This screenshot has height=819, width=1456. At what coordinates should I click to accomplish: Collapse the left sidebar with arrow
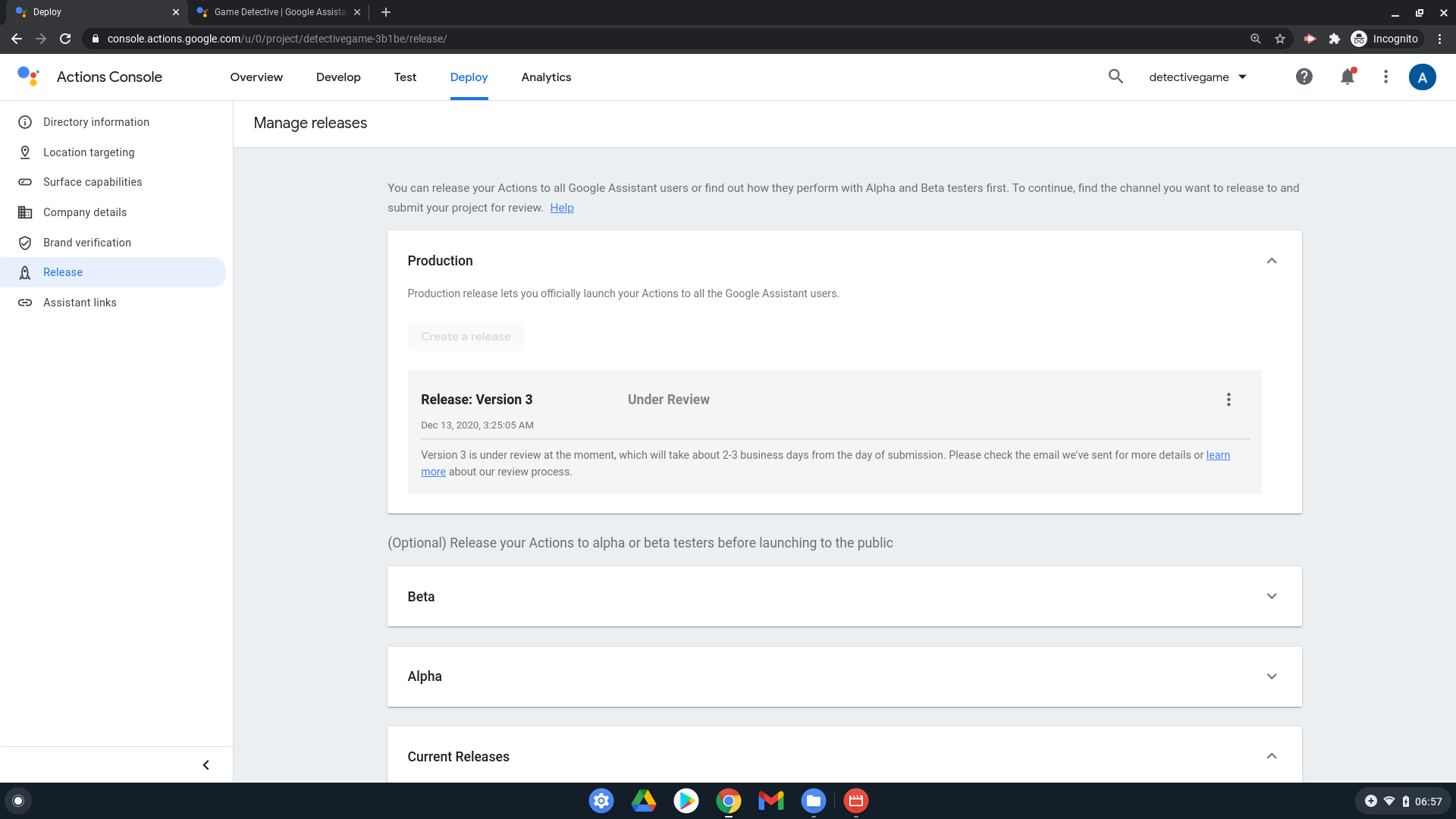click(x=206, y=764)
